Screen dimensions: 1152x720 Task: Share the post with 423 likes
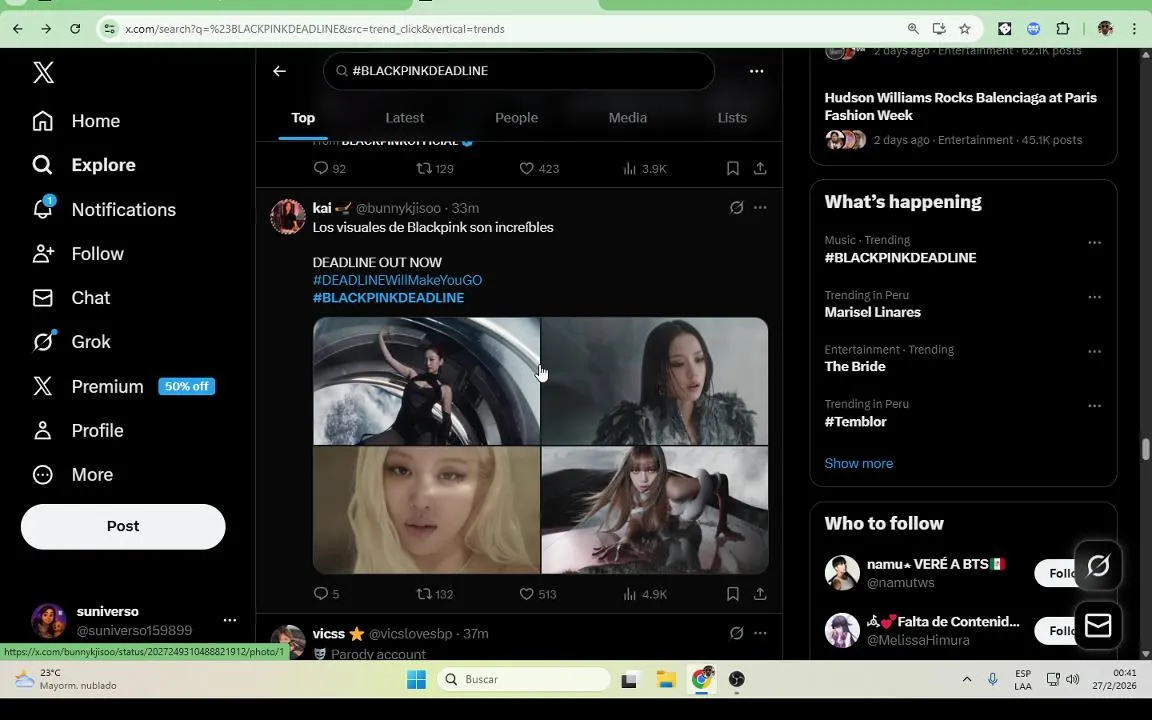(760, 168)
